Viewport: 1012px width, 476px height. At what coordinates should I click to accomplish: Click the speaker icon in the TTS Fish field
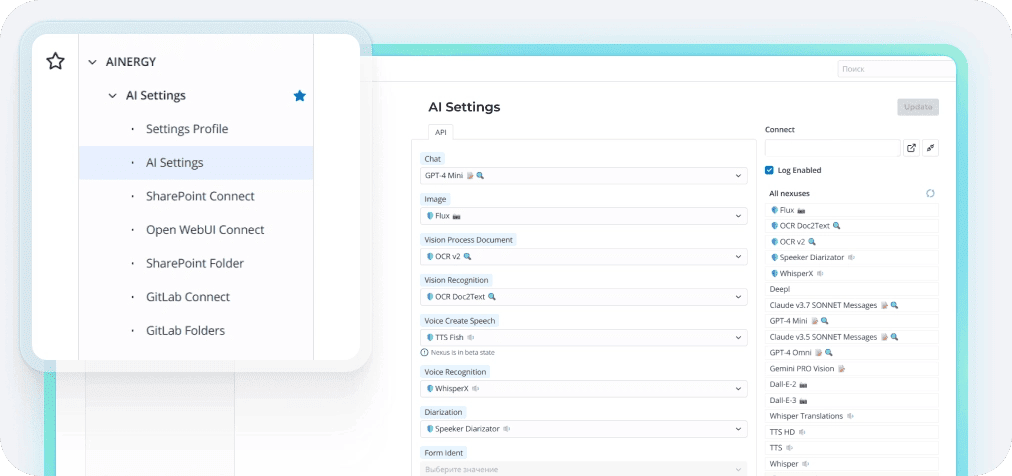[x=471, y=337]
